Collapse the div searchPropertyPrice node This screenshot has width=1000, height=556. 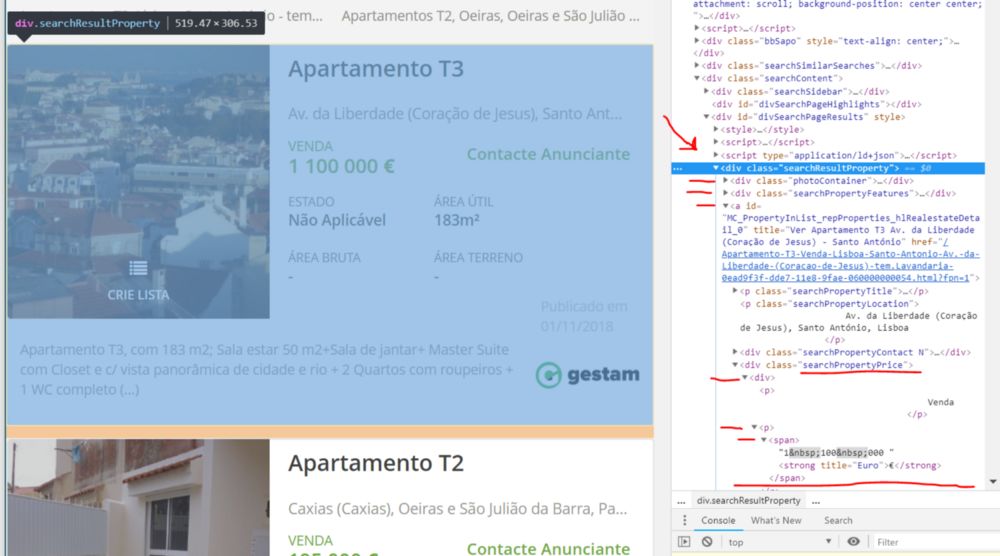point(735,365)
